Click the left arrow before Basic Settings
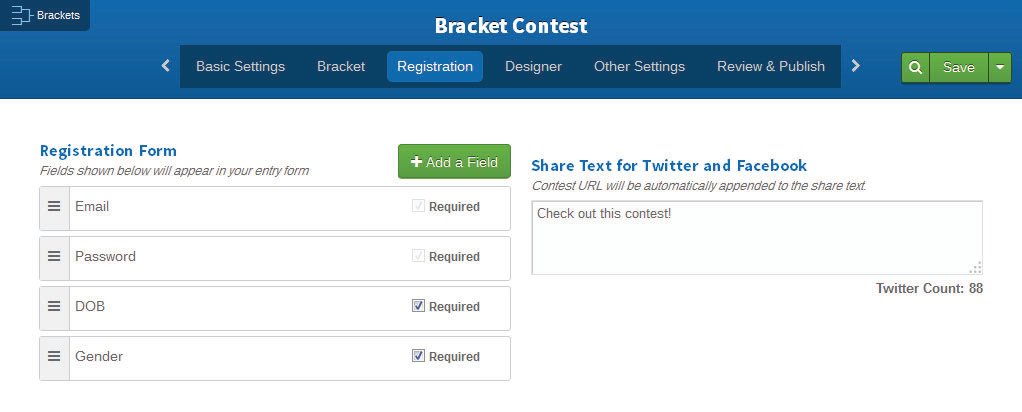The width and height of the screenshot is (1022, 412). coord(166,66)
